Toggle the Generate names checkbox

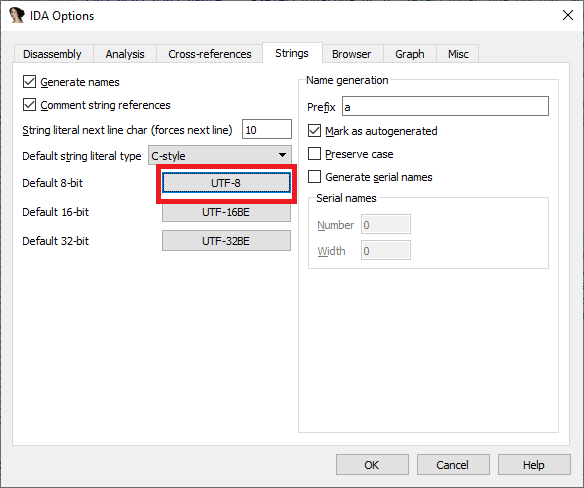click(x=29, y=82)
